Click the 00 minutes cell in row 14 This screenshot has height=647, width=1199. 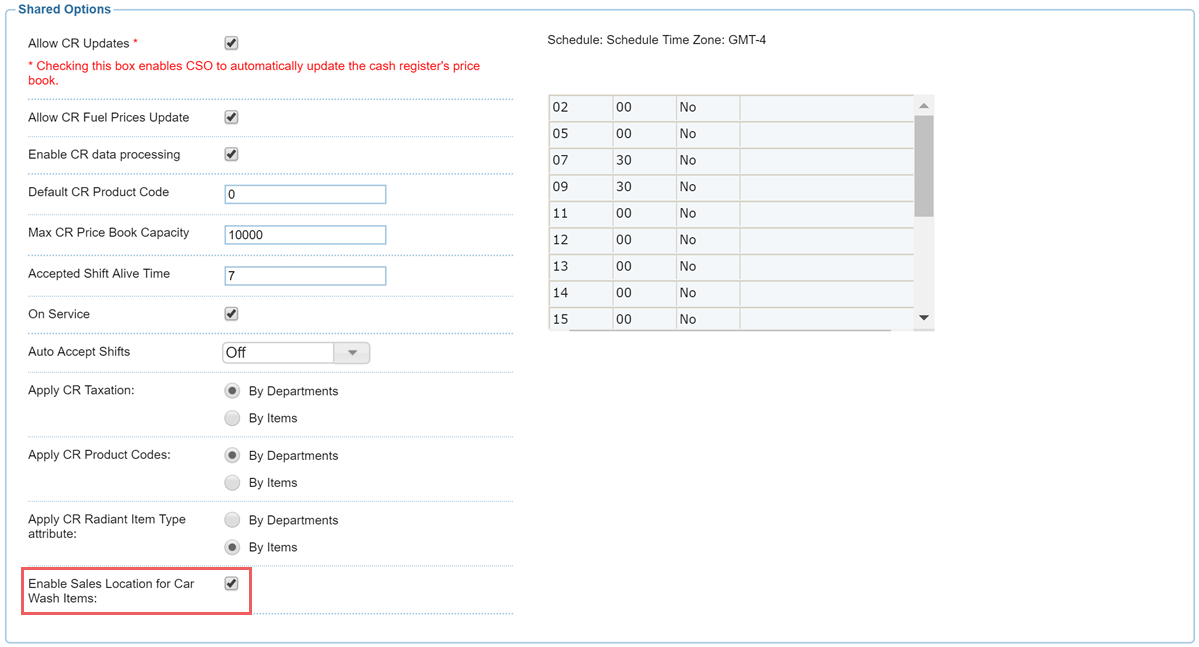(x=645, y=293)
